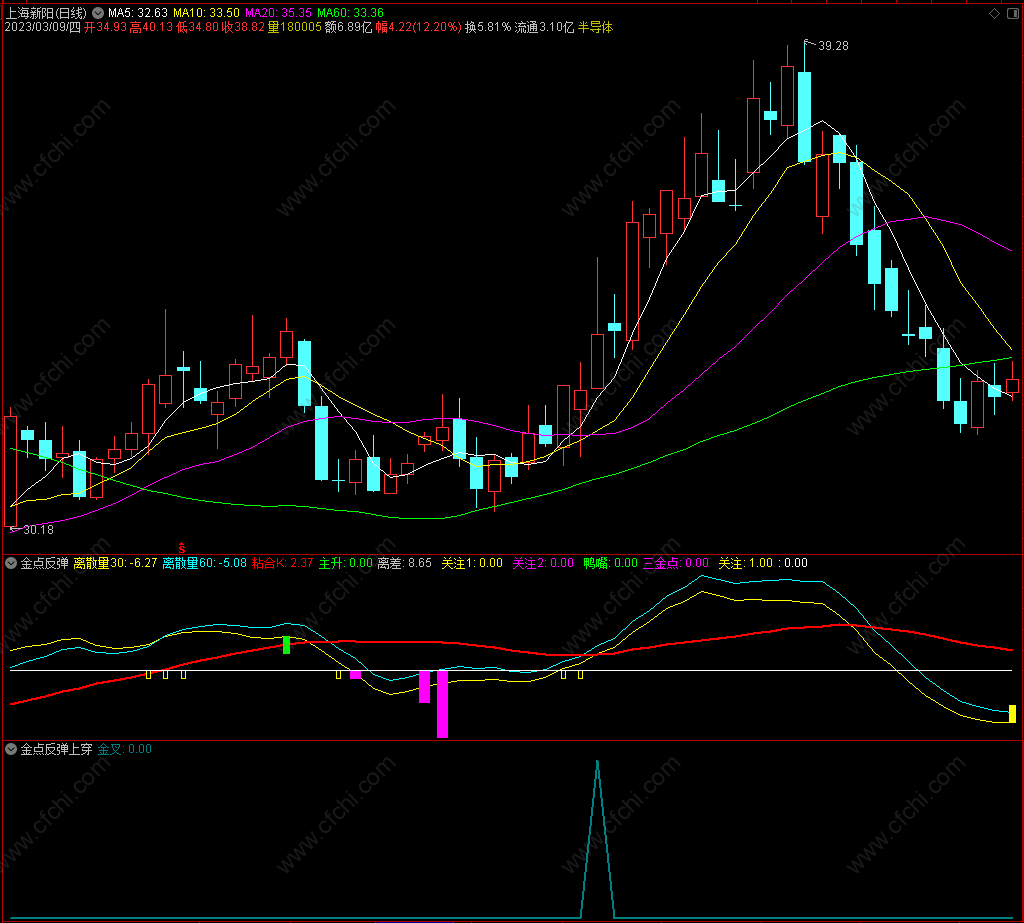Screen dimensions: 1024x923
Task: Open the dropdown next to 上海新阳(日线)
Action: coord(98,13)
